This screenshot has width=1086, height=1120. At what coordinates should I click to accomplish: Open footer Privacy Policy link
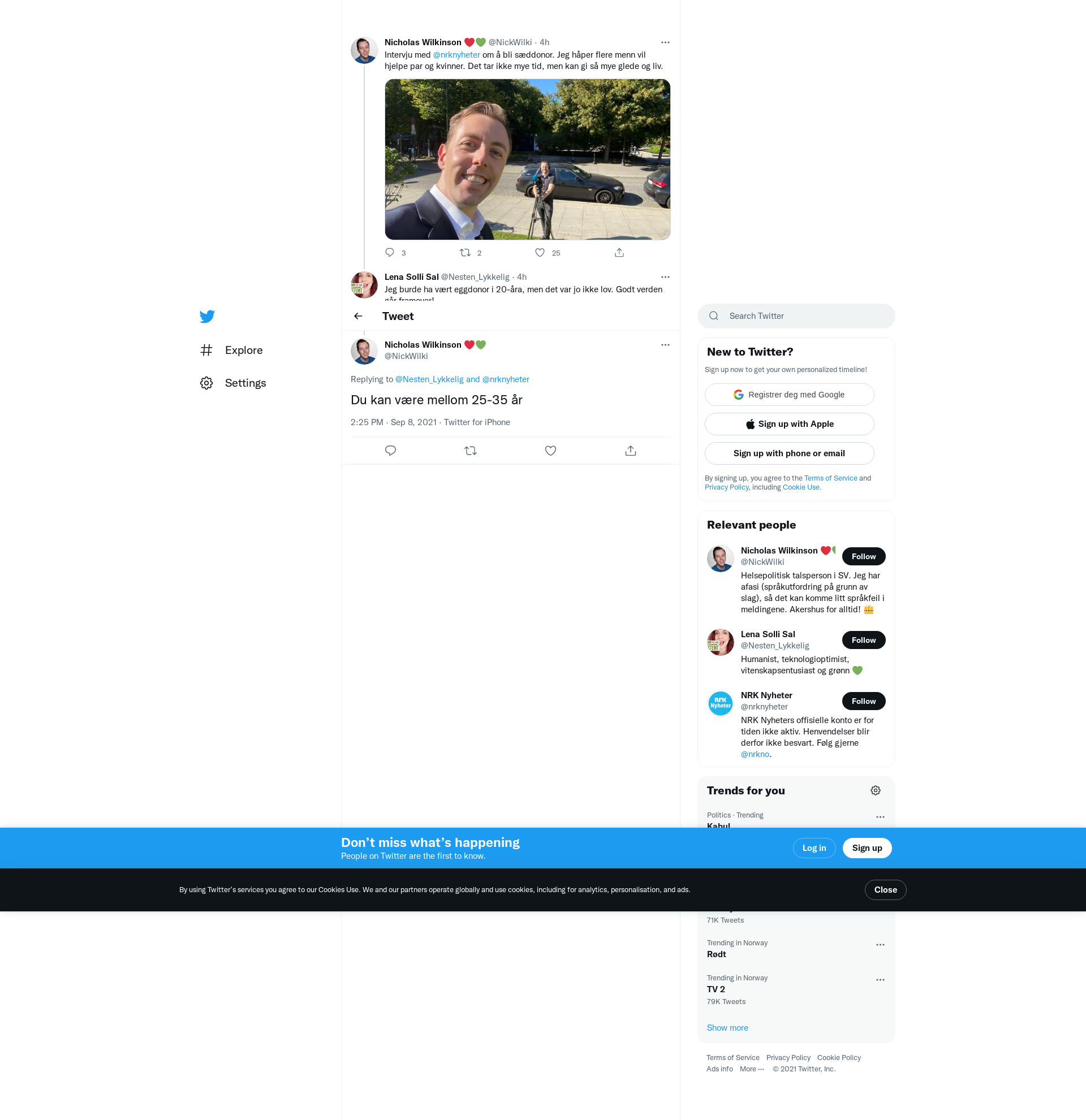pyautogui.click(x=788, y=1058)
